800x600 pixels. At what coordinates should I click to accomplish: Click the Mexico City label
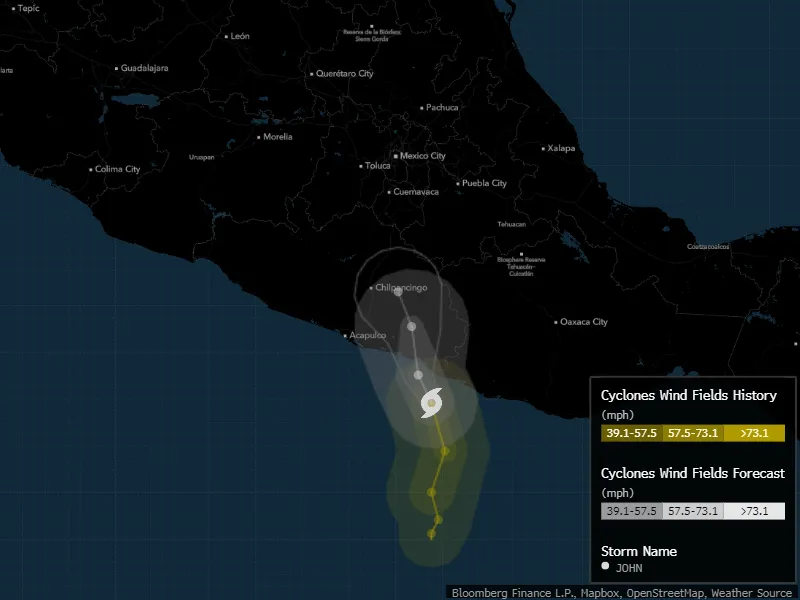point(422,156)
